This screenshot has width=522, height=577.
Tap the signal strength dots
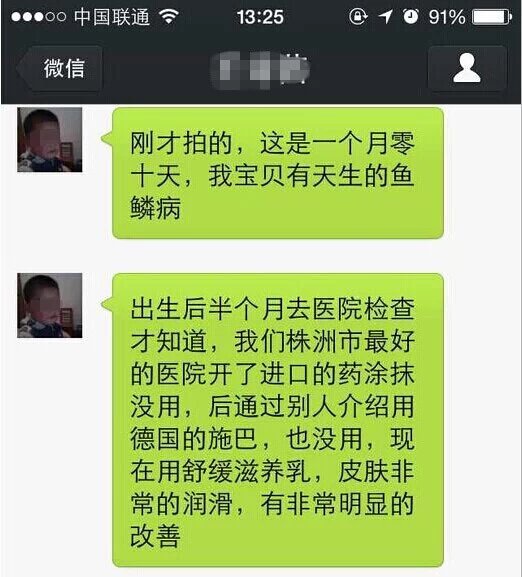point(38,17)
